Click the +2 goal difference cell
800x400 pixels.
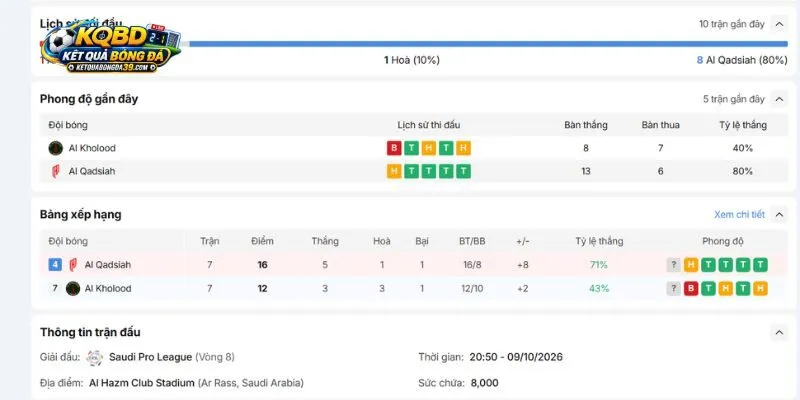[523, 288]
